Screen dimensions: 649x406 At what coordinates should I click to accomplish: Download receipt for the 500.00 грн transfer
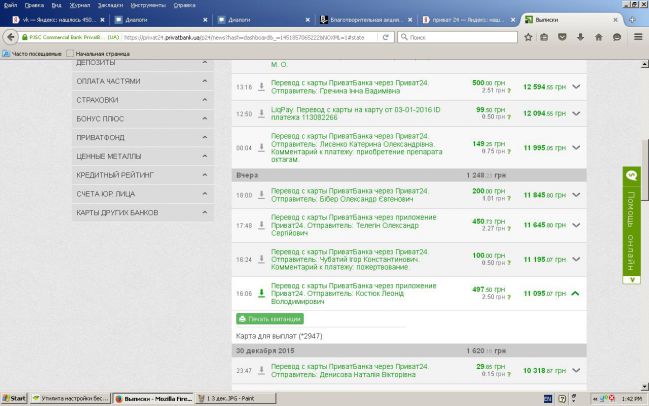click(x=261, y=86)
